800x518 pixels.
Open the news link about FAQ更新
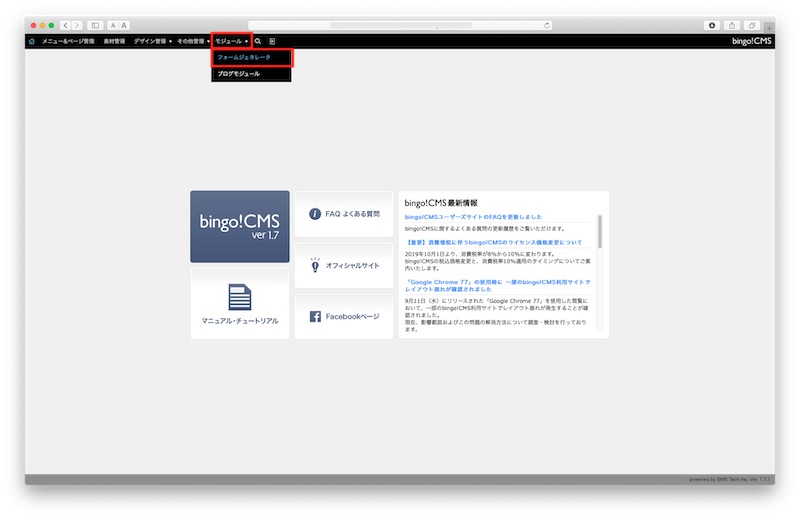(x=473, y=217)
